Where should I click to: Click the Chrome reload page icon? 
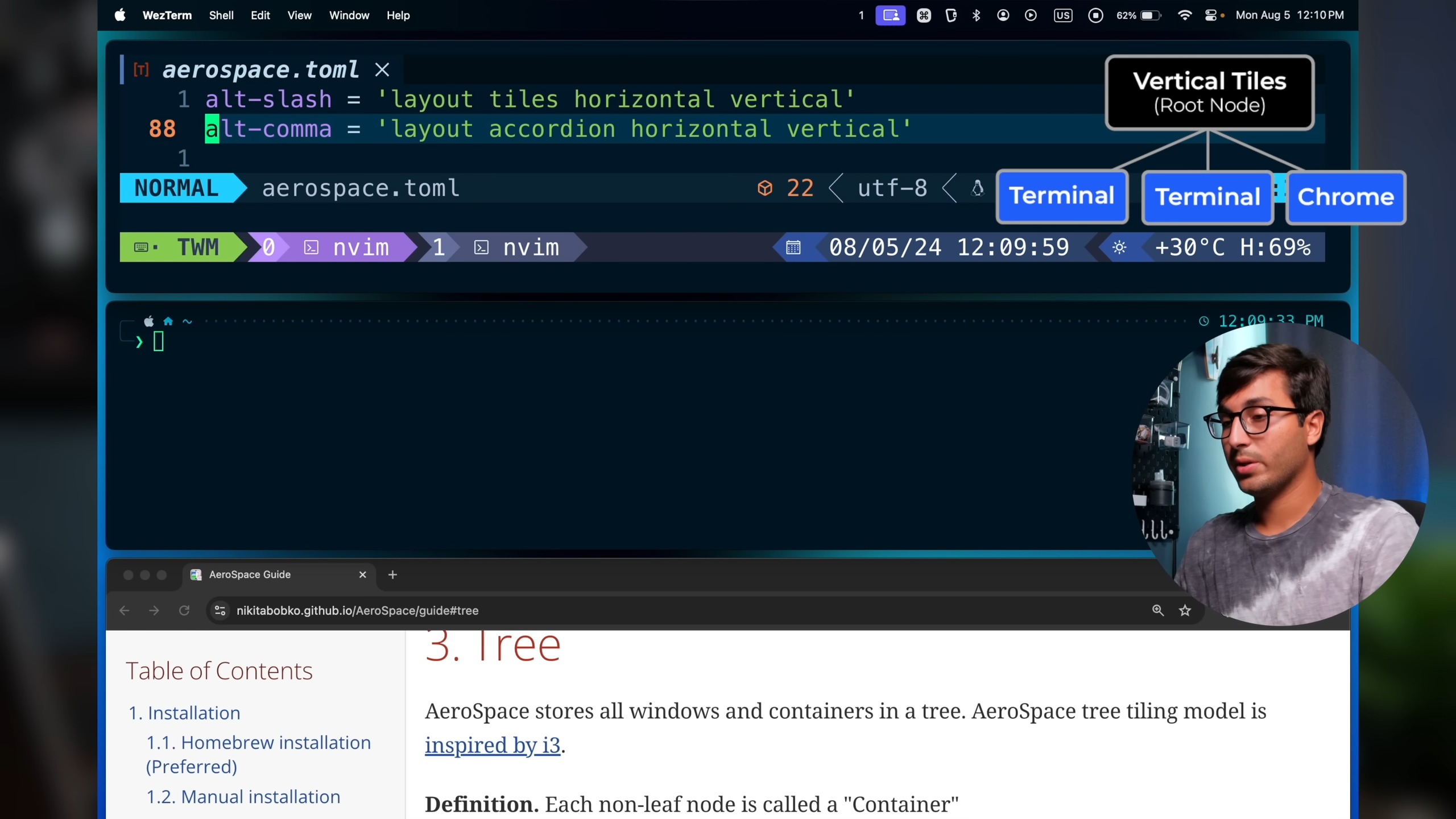(184, 610)
